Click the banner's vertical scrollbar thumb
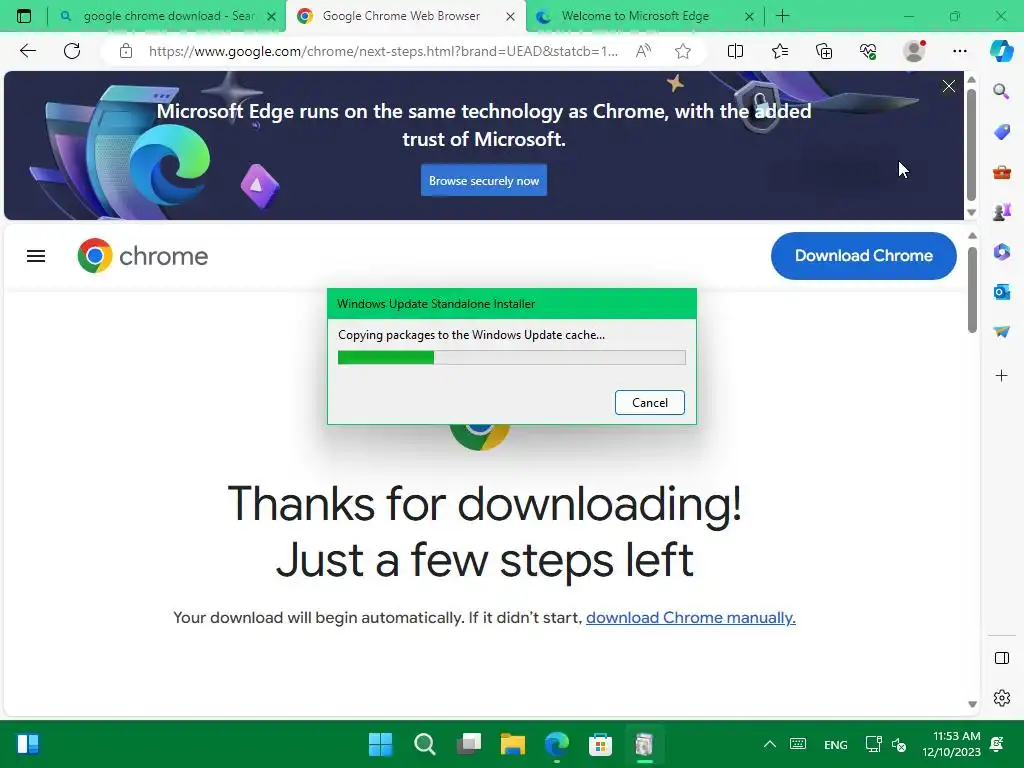 click(x=971, y=145)
